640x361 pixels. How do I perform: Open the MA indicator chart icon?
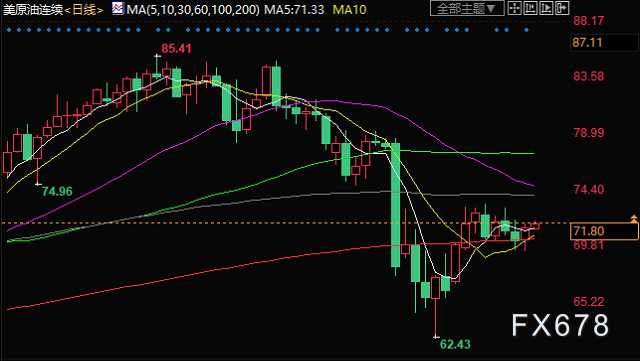pyautogui.click(x=118, y=9)
